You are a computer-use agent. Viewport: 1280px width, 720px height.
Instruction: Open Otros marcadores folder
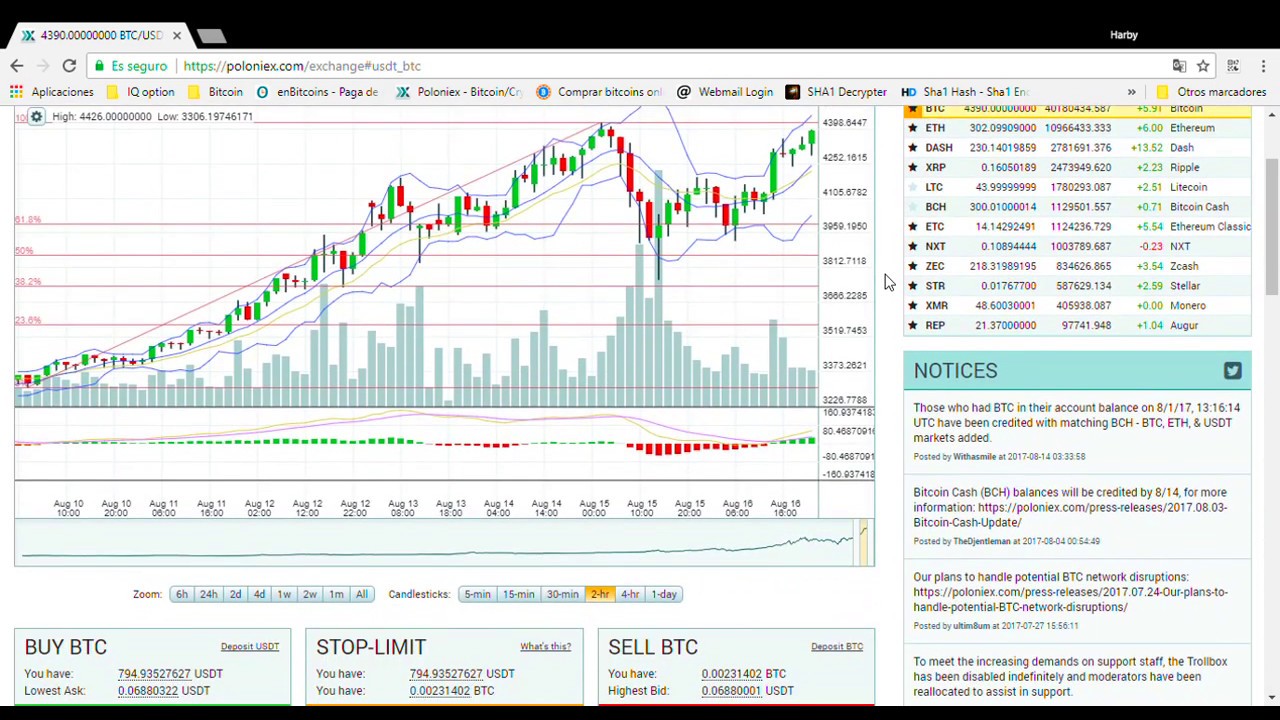click(1210, 92)
